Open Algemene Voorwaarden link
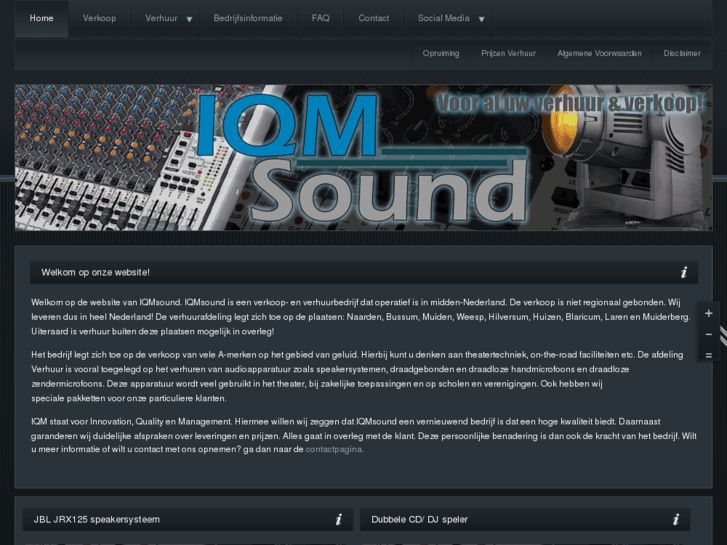The height and width of the screenshot is (545, 727). (599, 53)
